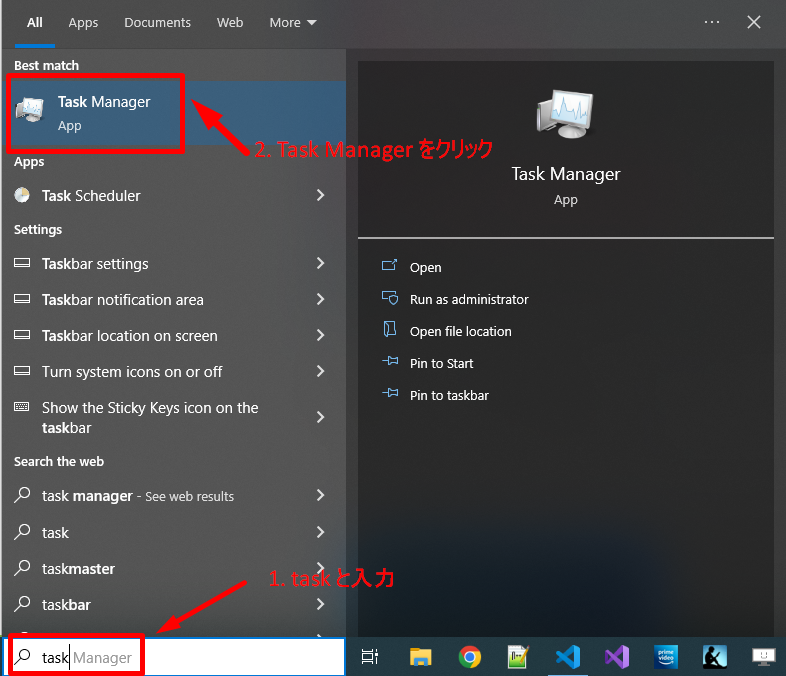The width and height of the screenshot is (786, 676).
Task: Switch to the Web filter tab
Action: coord(230,23)
